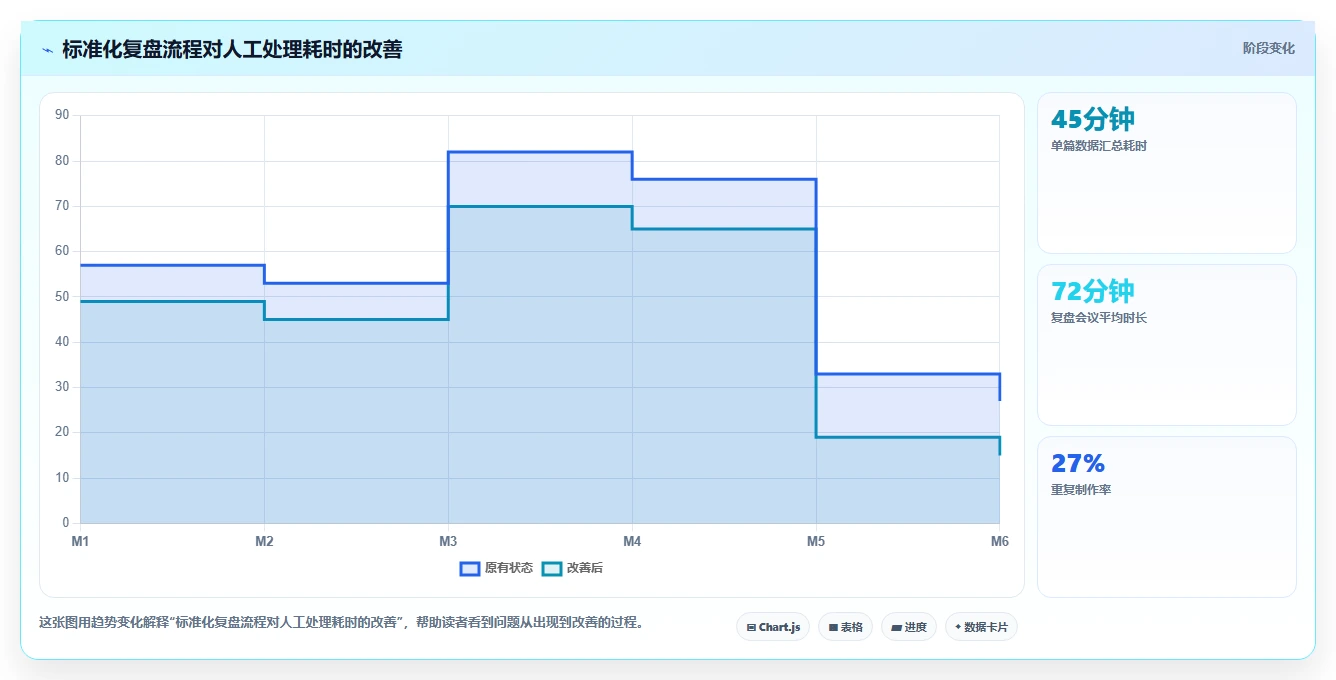Click the M2 x-axis label

click(264, 541)
